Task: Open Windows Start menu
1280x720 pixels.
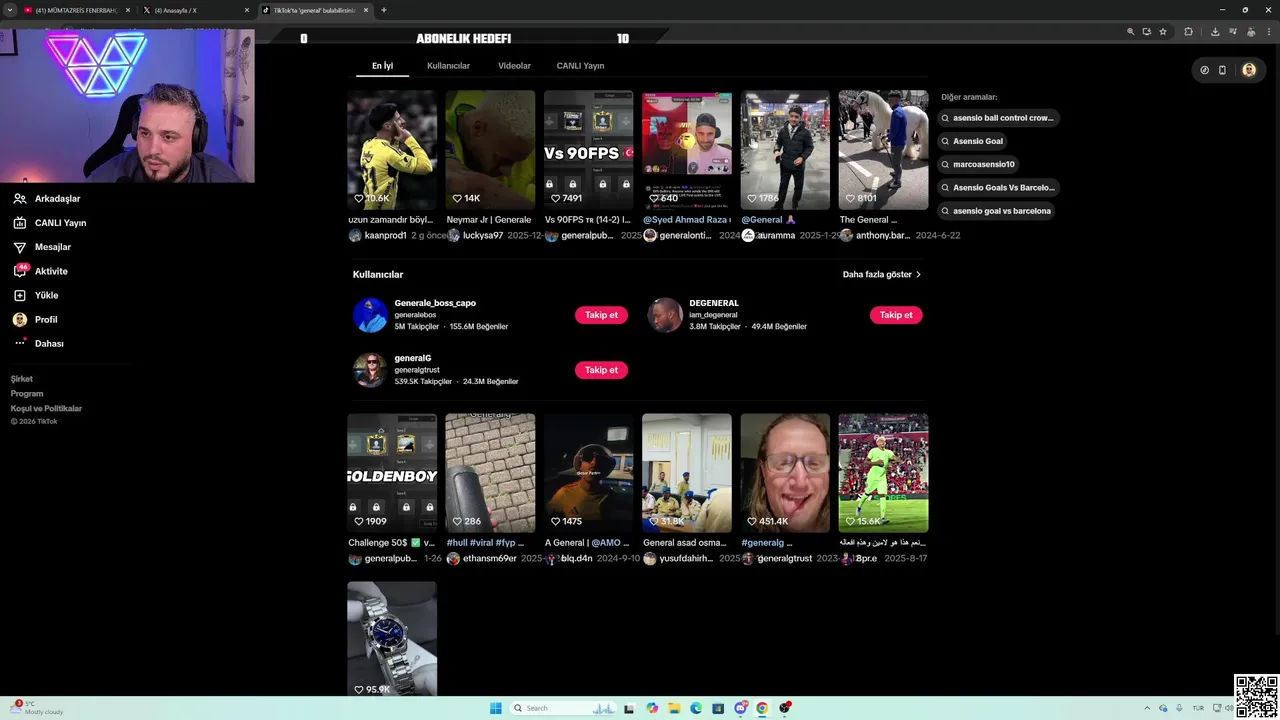Action: 495,708
